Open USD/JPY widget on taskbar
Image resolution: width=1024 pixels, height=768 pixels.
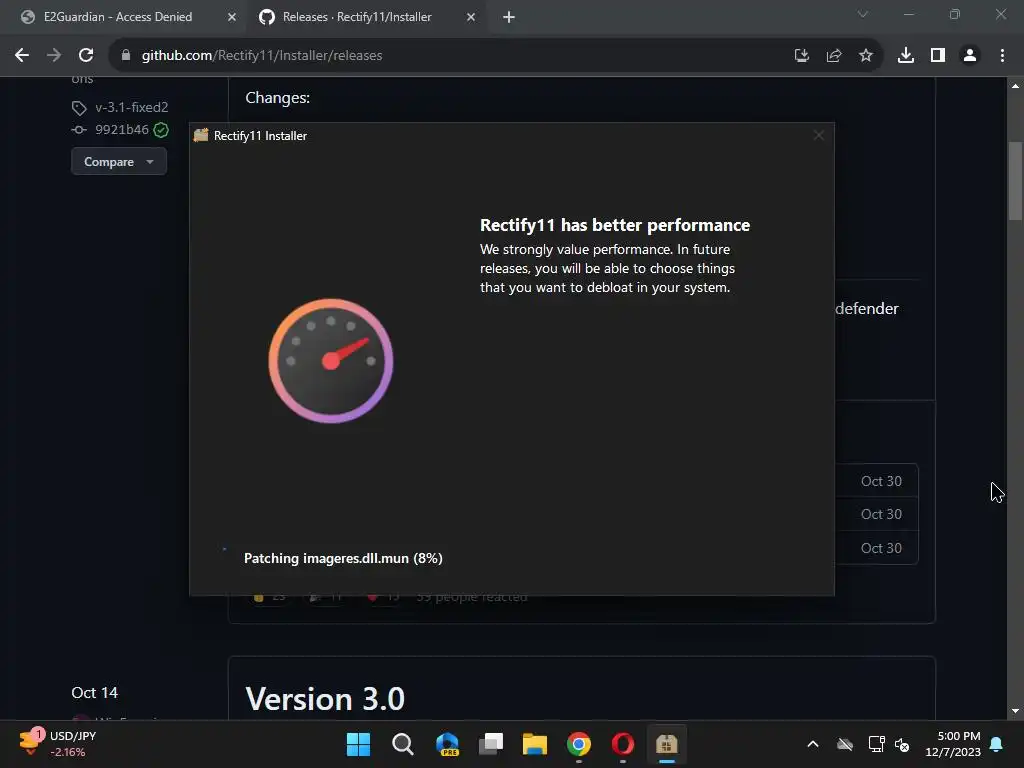57,744
